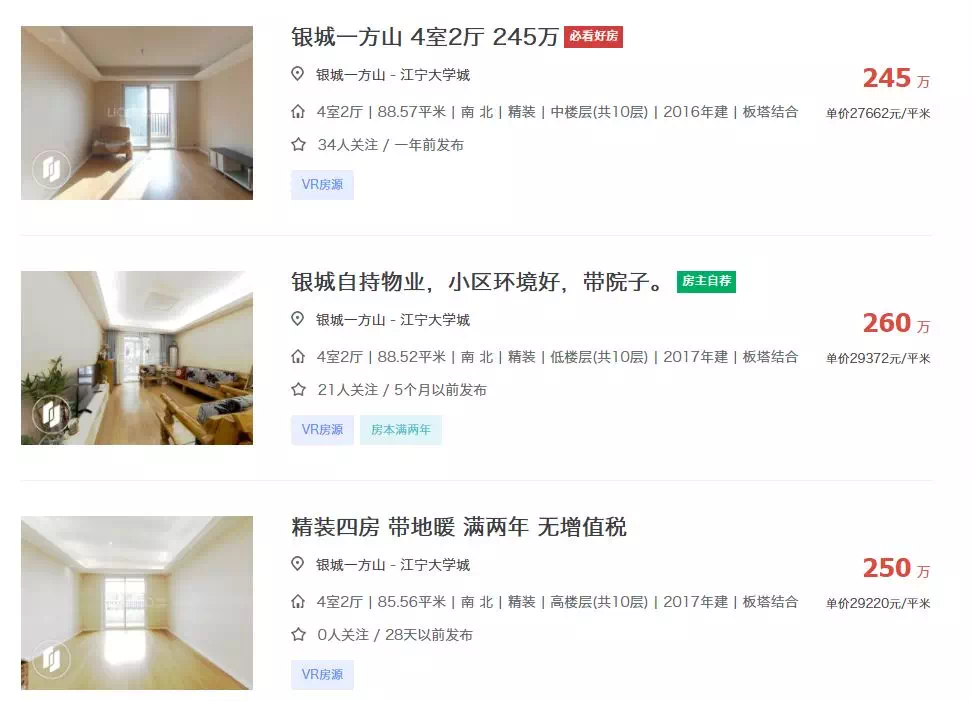Image resolution: width=971 pixels, height=701 pixels.
Task: Click house icon next to 85.56平米 details
Action: point(298,601)
